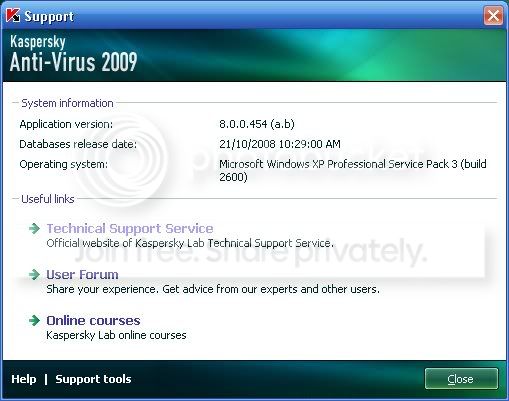Screen dimensions: 509x401
Task: Open Help from the bottom bar
Action: pyautogui.click(x=24, y=379)
